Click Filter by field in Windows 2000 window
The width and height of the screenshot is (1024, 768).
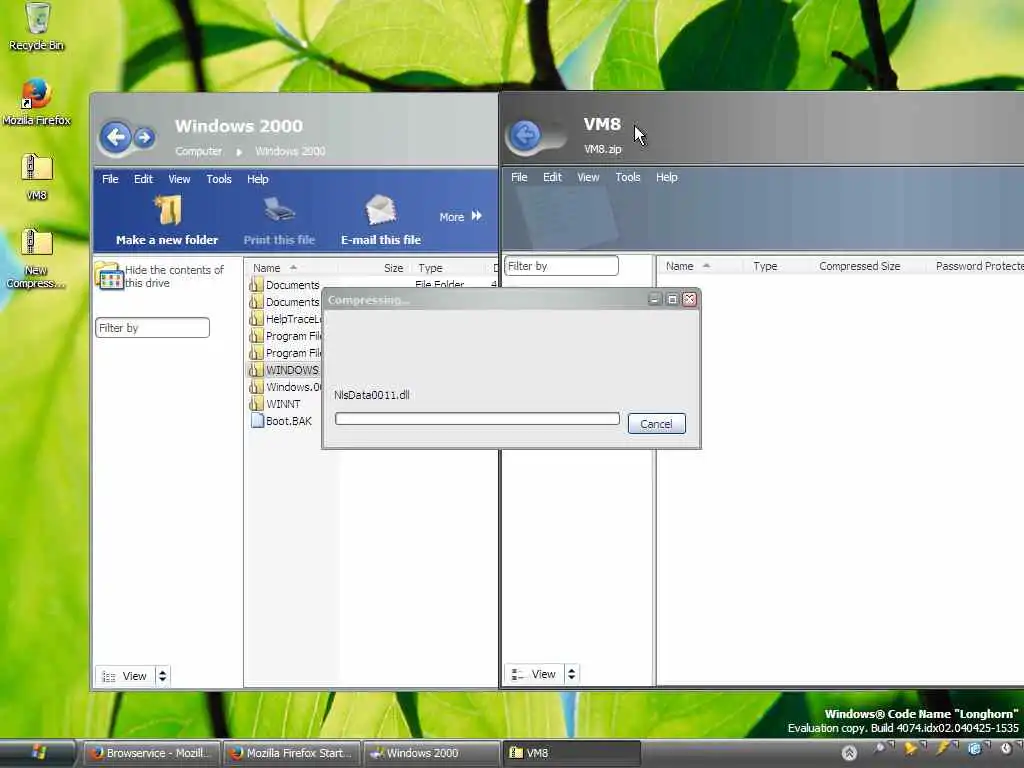point(152,328)
